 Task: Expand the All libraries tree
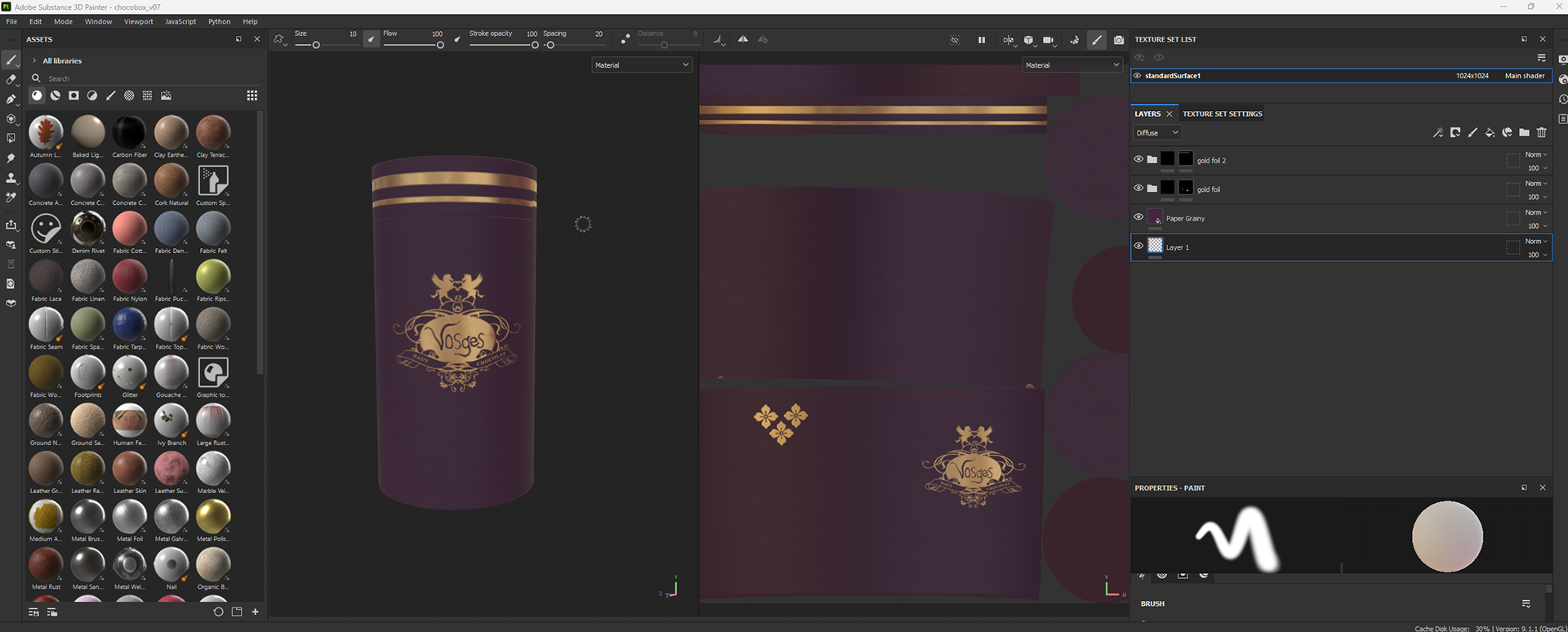[x=34, y=60]
